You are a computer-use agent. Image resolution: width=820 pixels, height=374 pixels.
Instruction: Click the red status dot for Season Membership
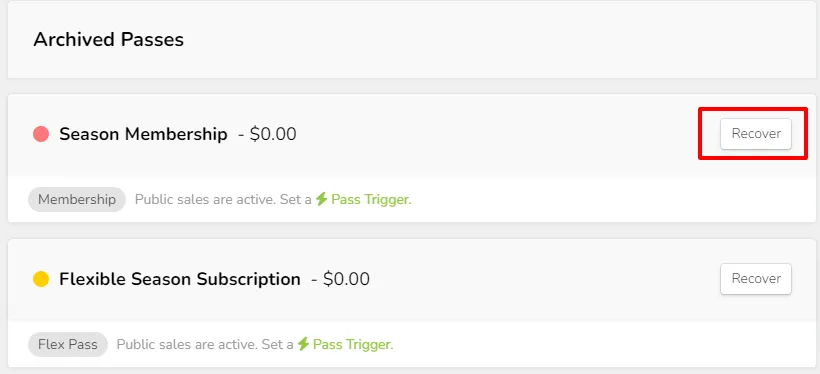click(x=41, y=134)
